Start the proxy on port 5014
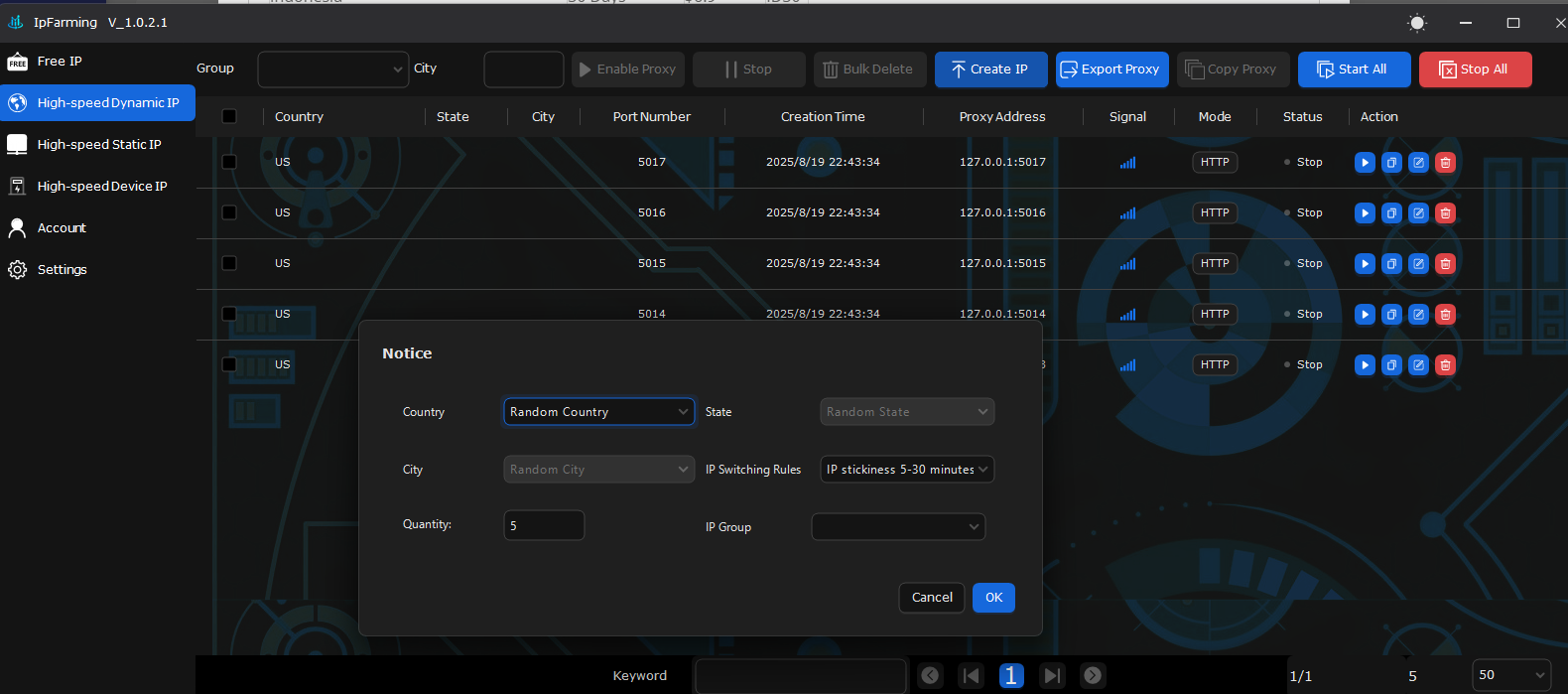Viewport: 1568px width, 694px height. (1365, 314)
